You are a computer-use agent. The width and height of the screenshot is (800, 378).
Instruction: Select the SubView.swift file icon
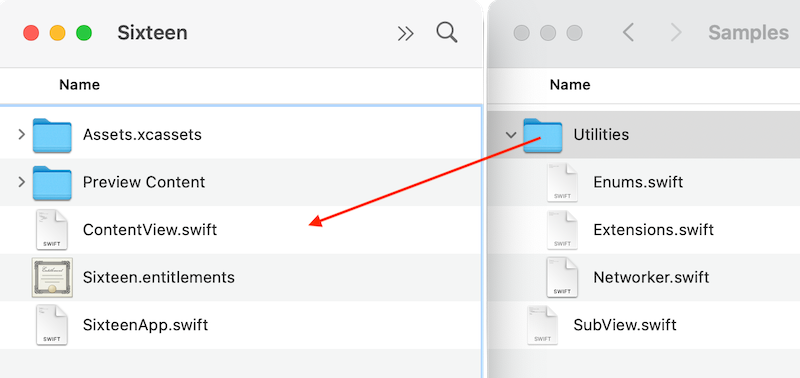point(542,325)
